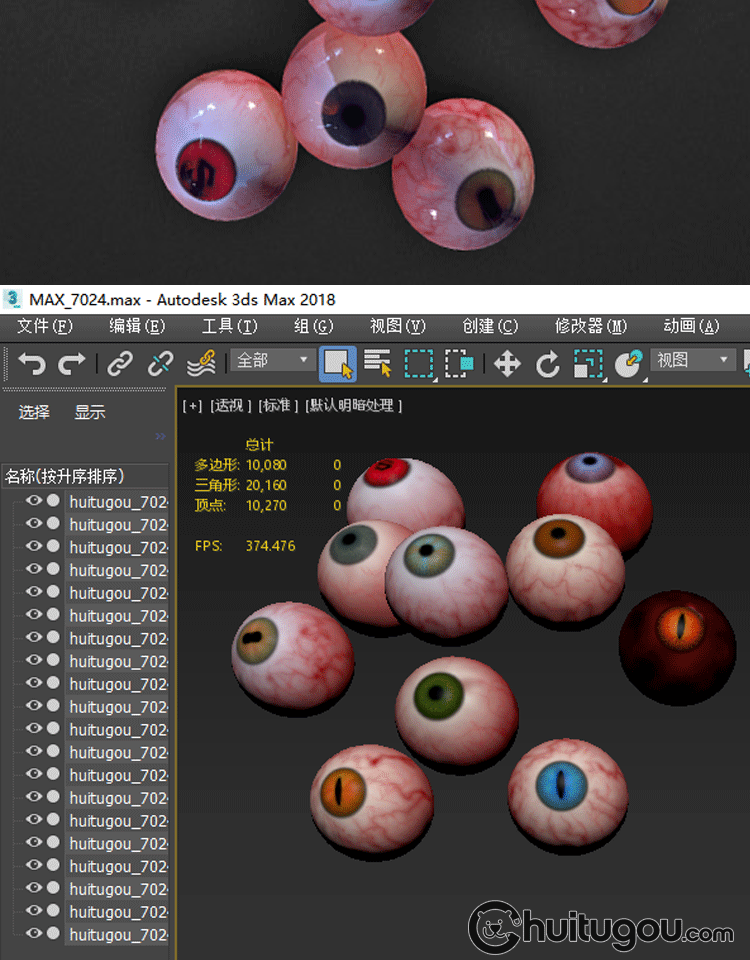Toggle the Window/Crossing selection button
This screenshot has width=750, height=960.
click(x=459, y=363)
